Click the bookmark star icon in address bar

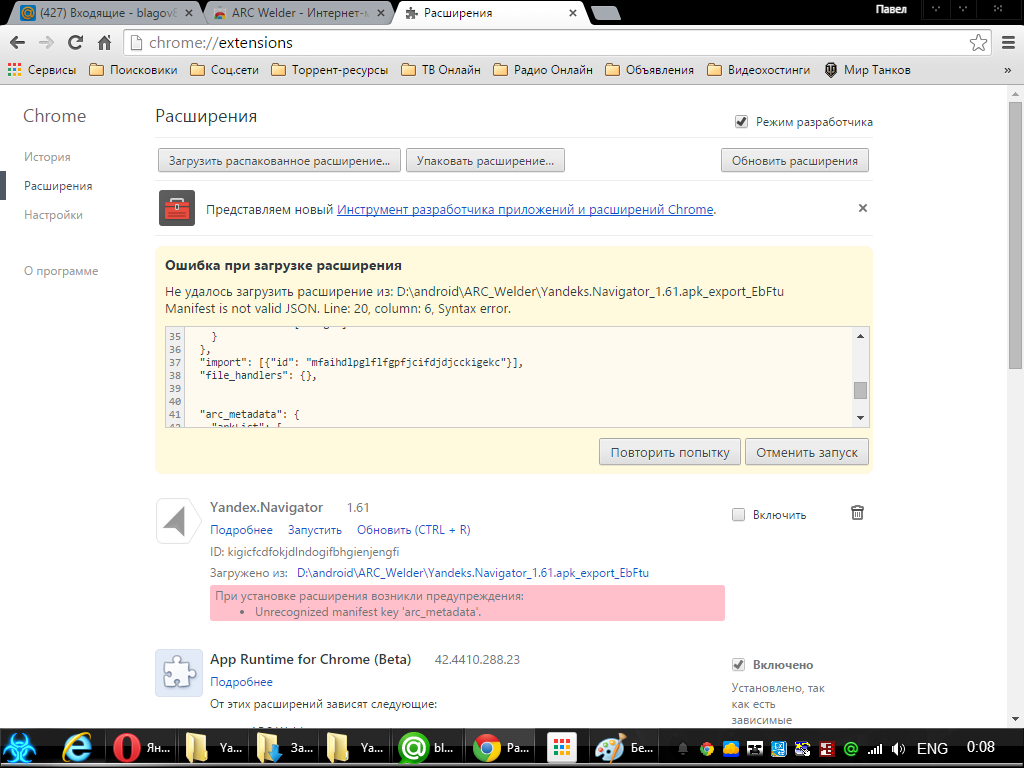click(x=978, y=43)
